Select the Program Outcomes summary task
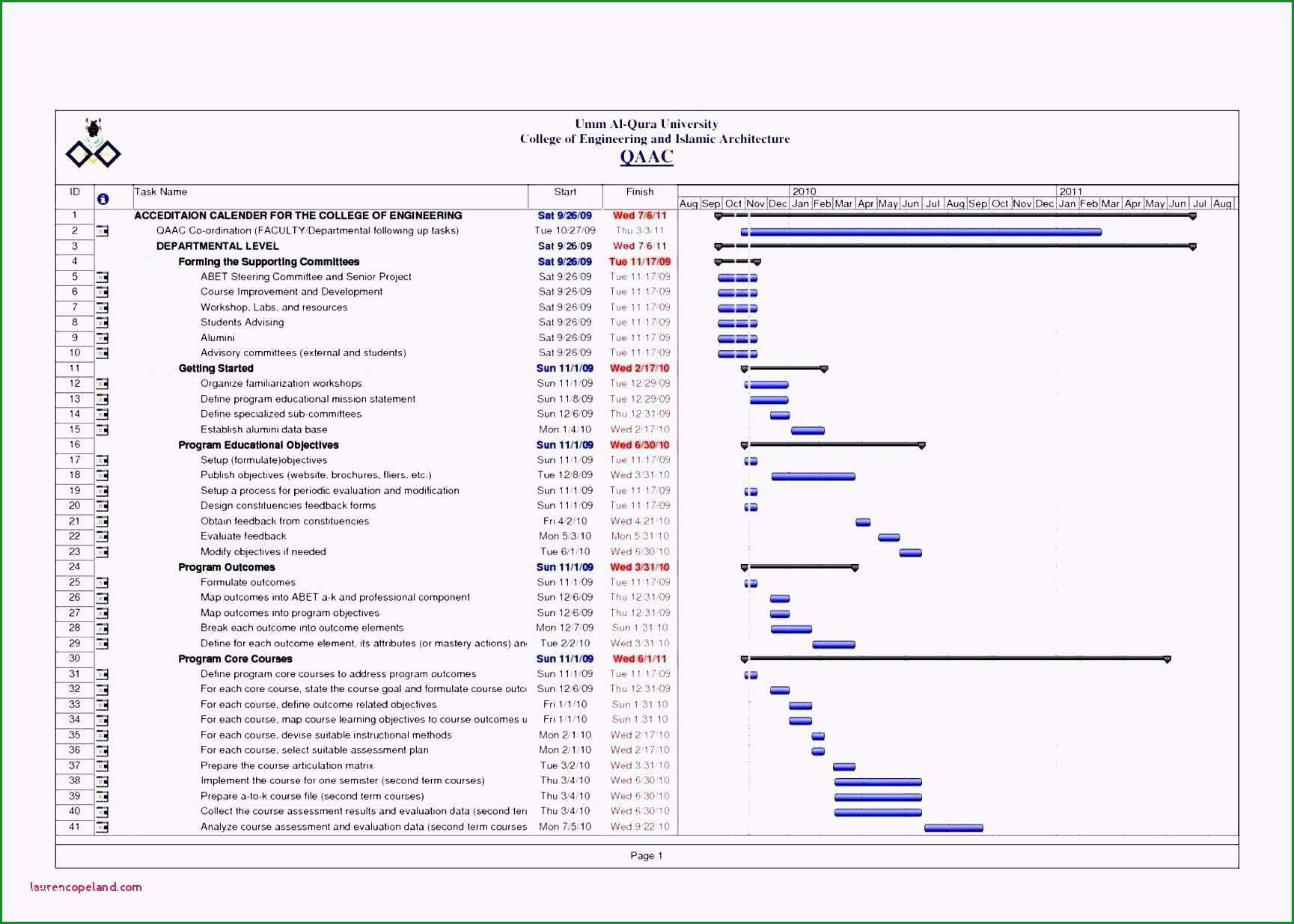The height and width of the screenshot is (924, 1294). pos(226,568)
